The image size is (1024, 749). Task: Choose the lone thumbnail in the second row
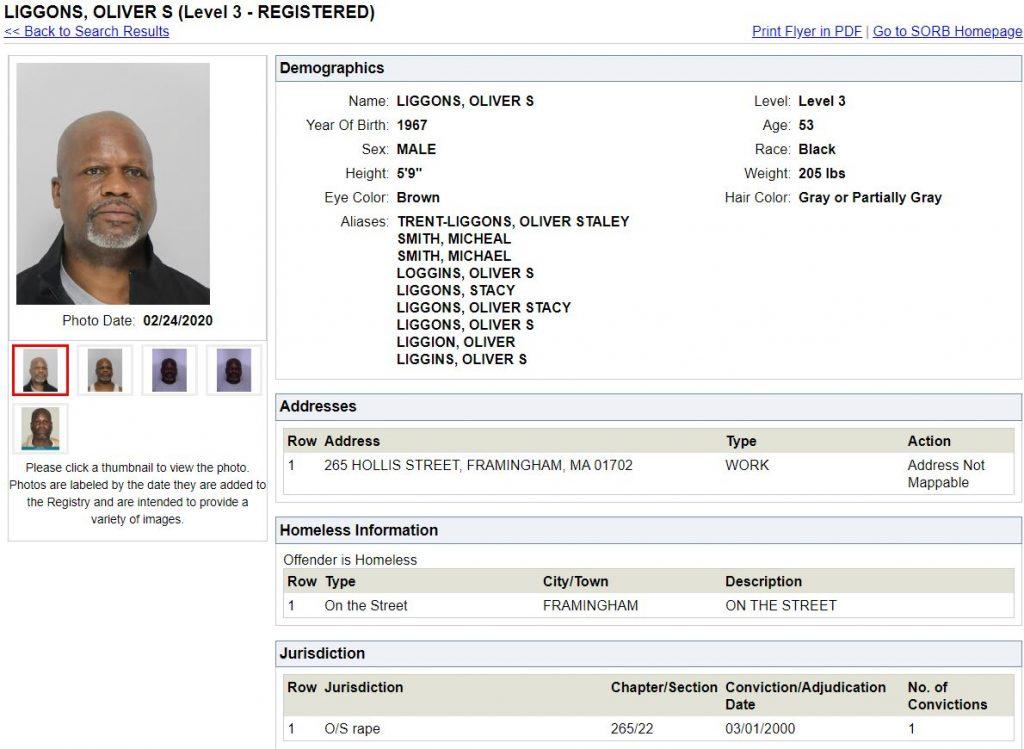[x=41, y=428]
